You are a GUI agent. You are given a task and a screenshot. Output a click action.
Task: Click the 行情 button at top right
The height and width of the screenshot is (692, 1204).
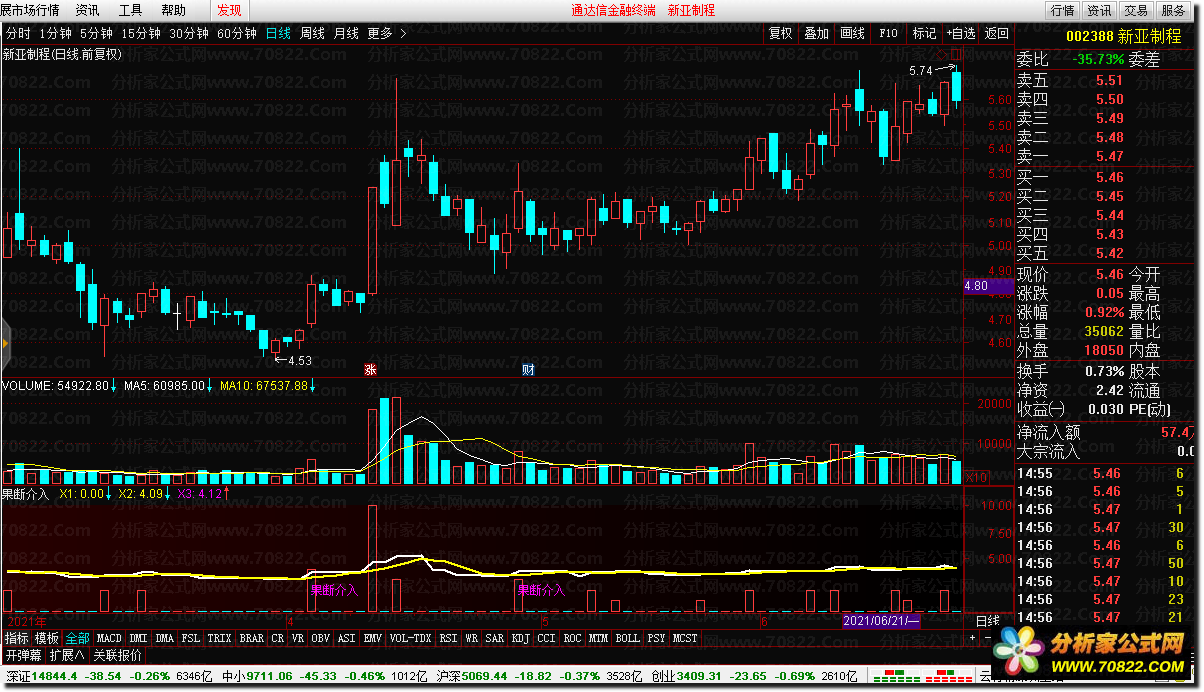[x=1063, y=10]
